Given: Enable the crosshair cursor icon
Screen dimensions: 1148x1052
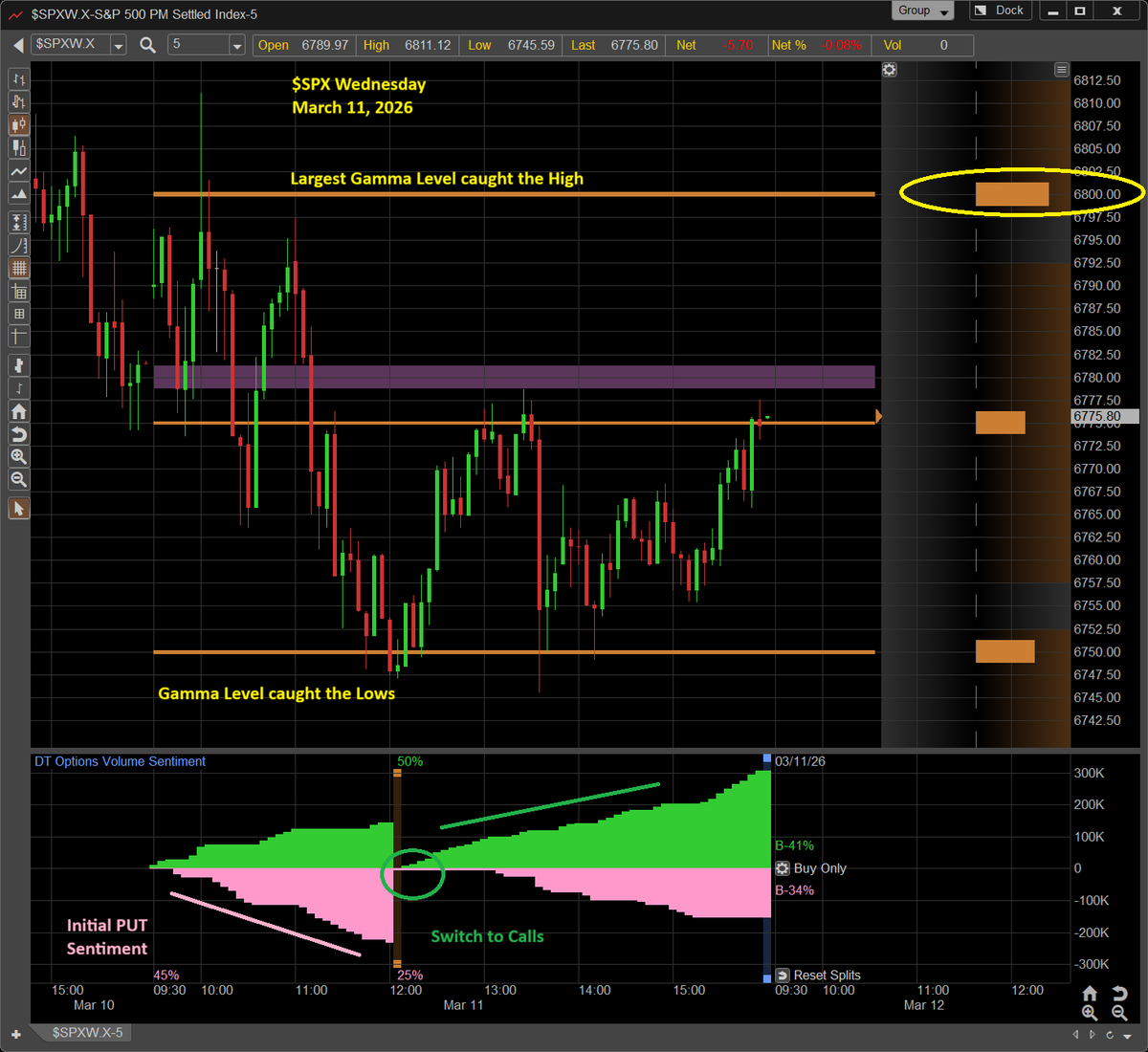Looking at the screenshot, I should pos(18,337).
